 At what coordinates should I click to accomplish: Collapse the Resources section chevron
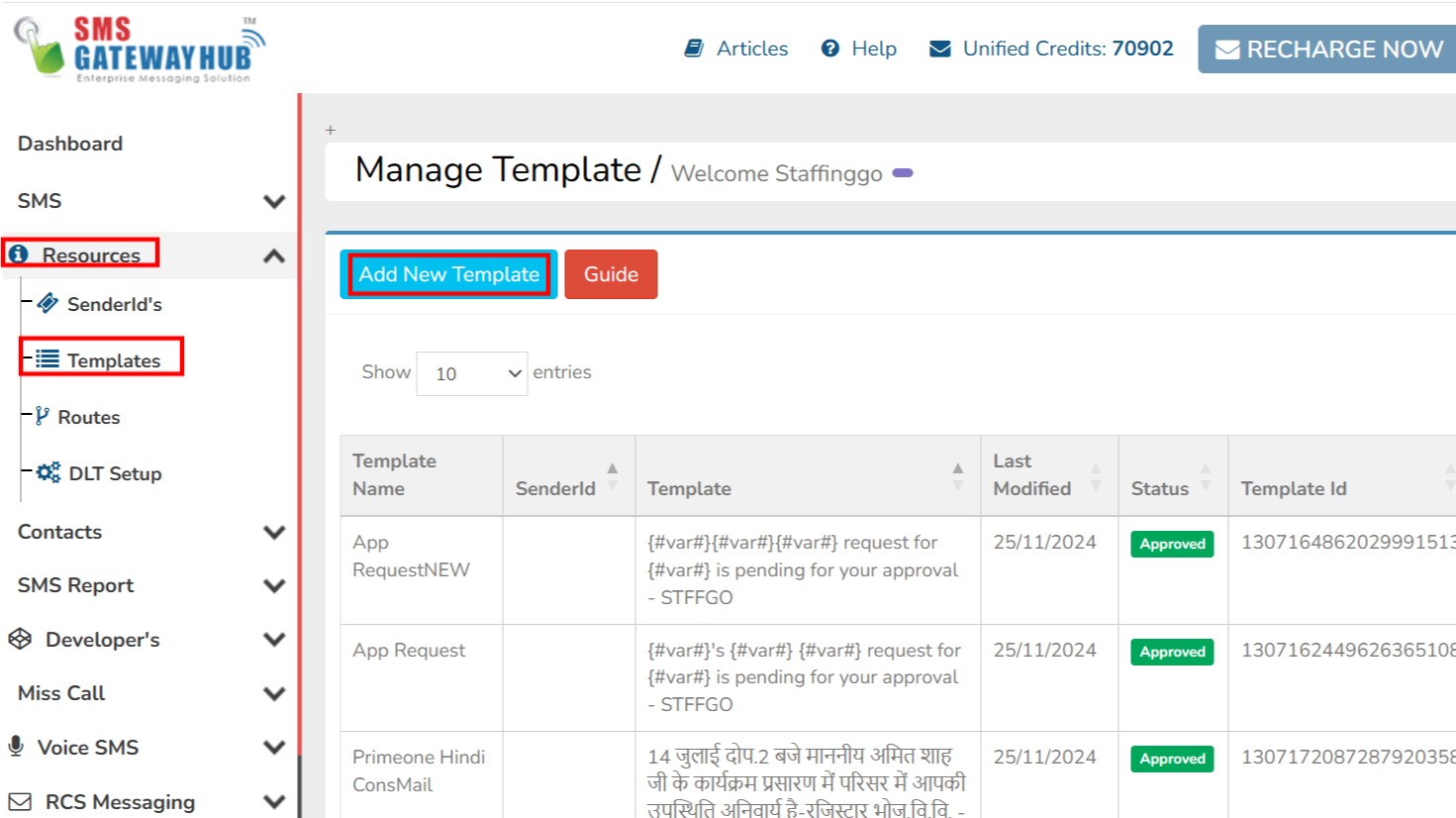[x=274, y=256]
